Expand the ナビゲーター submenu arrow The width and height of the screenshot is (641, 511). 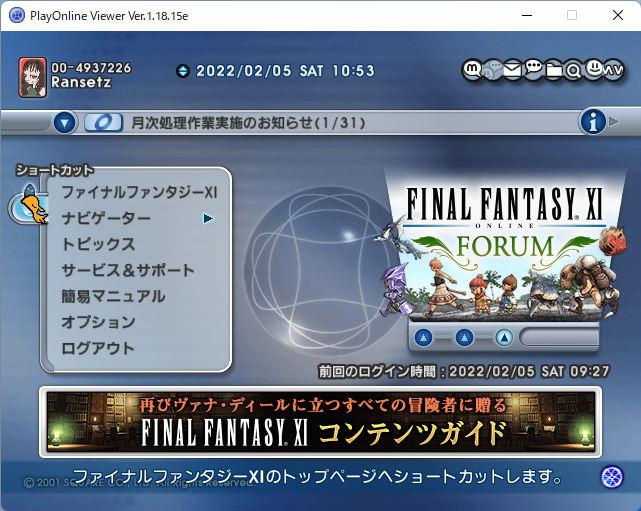pyautogui.click(x=208, y=219)
